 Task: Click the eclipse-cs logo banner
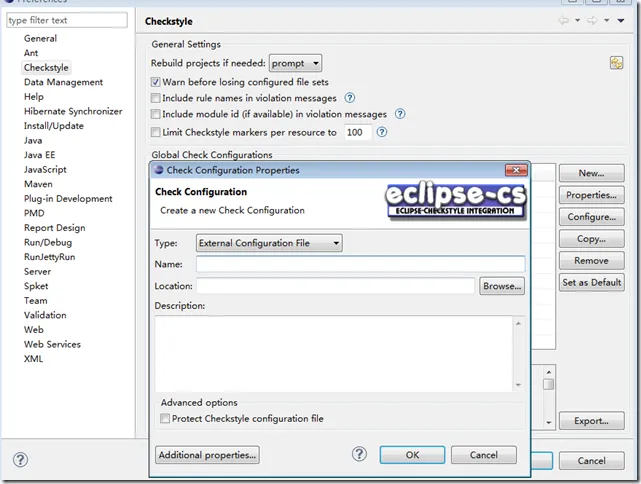tap(456, 201)
